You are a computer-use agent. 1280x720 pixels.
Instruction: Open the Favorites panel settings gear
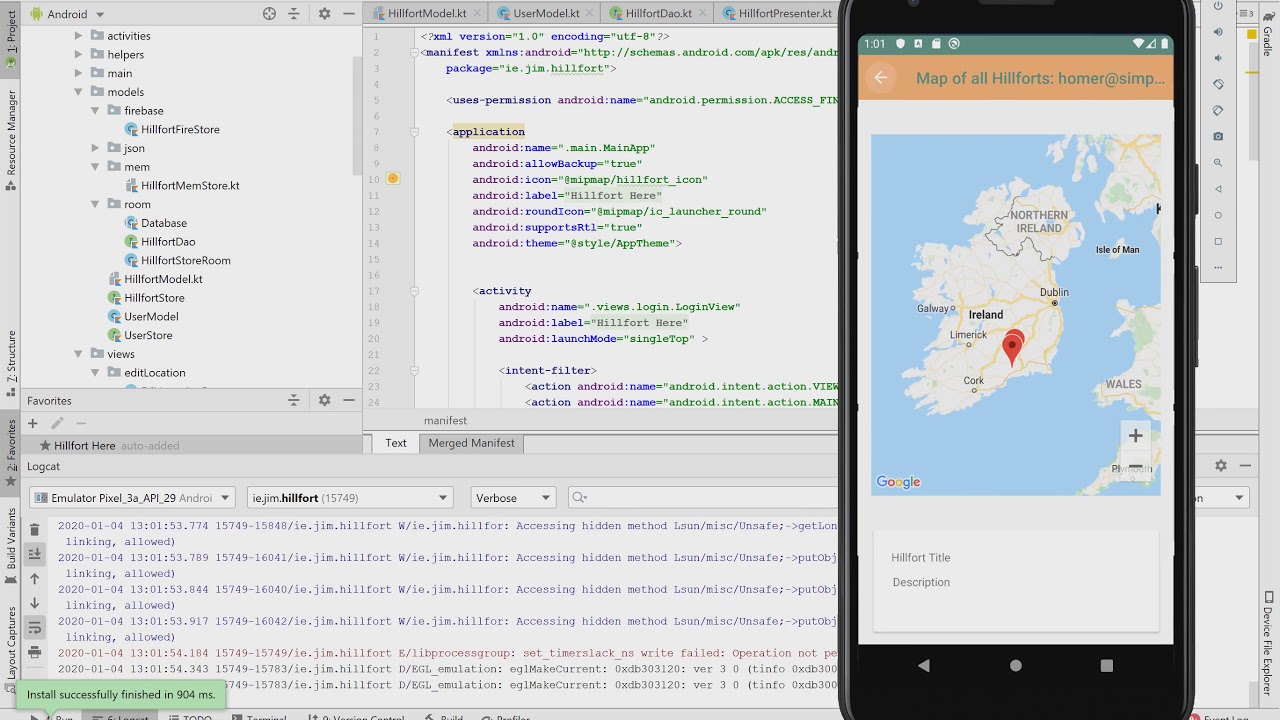(324, 400)
